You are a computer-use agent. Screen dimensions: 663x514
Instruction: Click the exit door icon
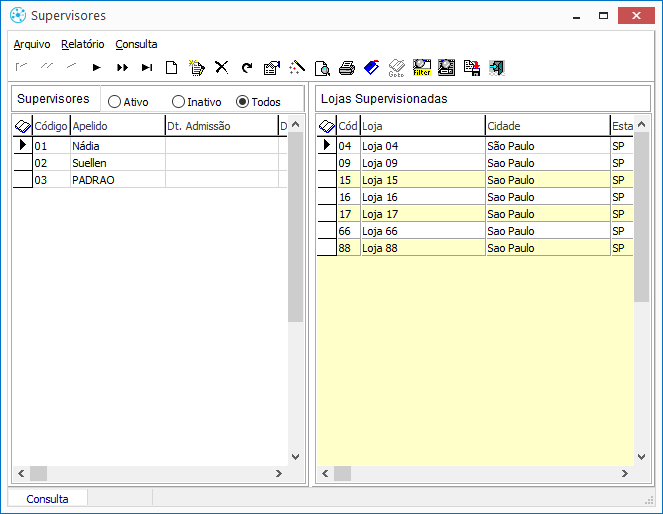pyautogui.click(x=496, y=68)
